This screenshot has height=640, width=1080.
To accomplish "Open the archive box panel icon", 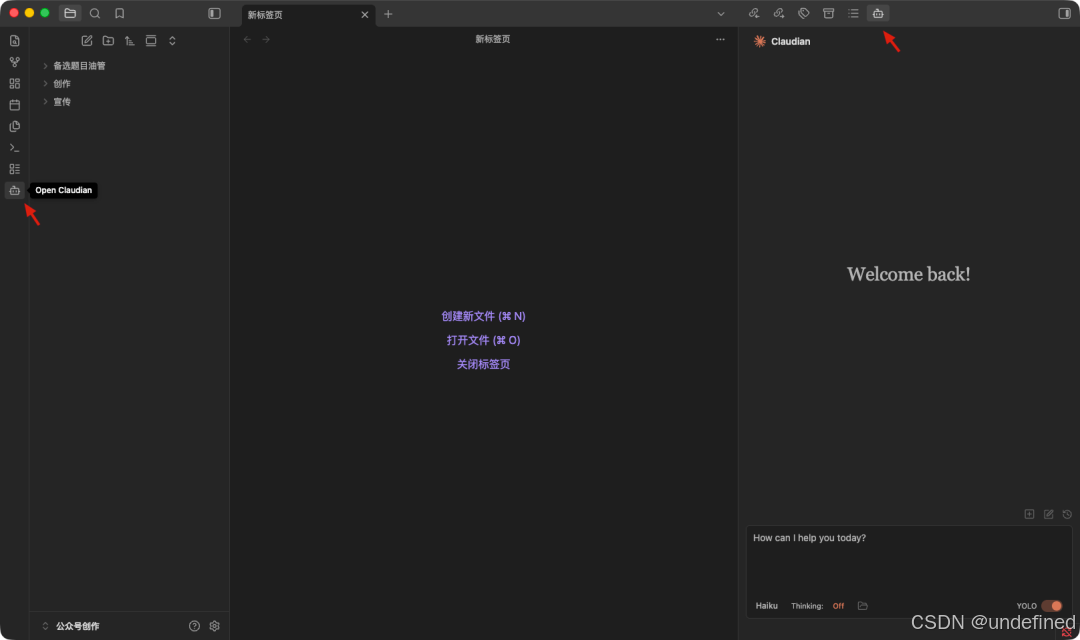I will coord(829,13).
